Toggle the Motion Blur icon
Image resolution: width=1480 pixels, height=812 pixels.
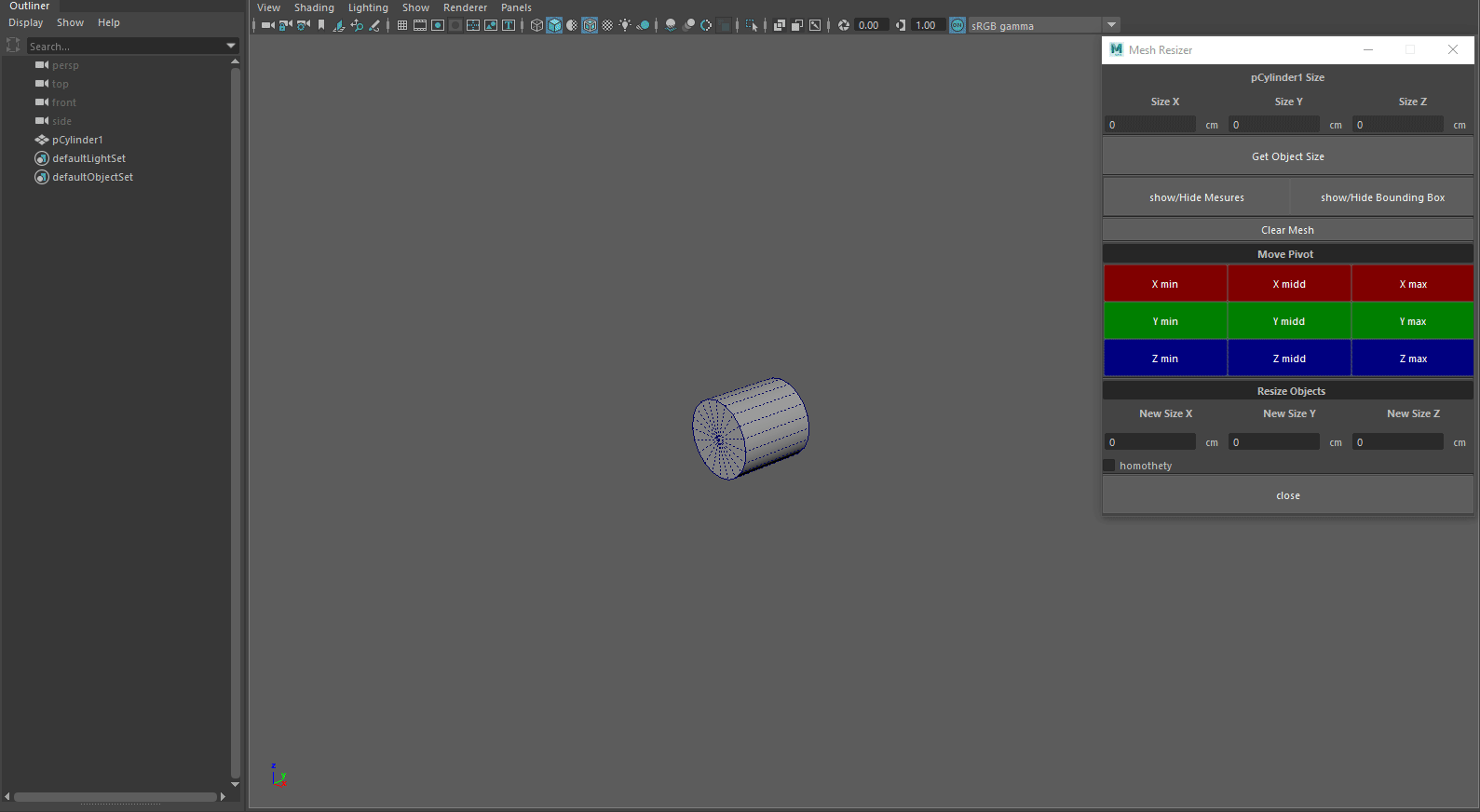(x=688, y=25)
